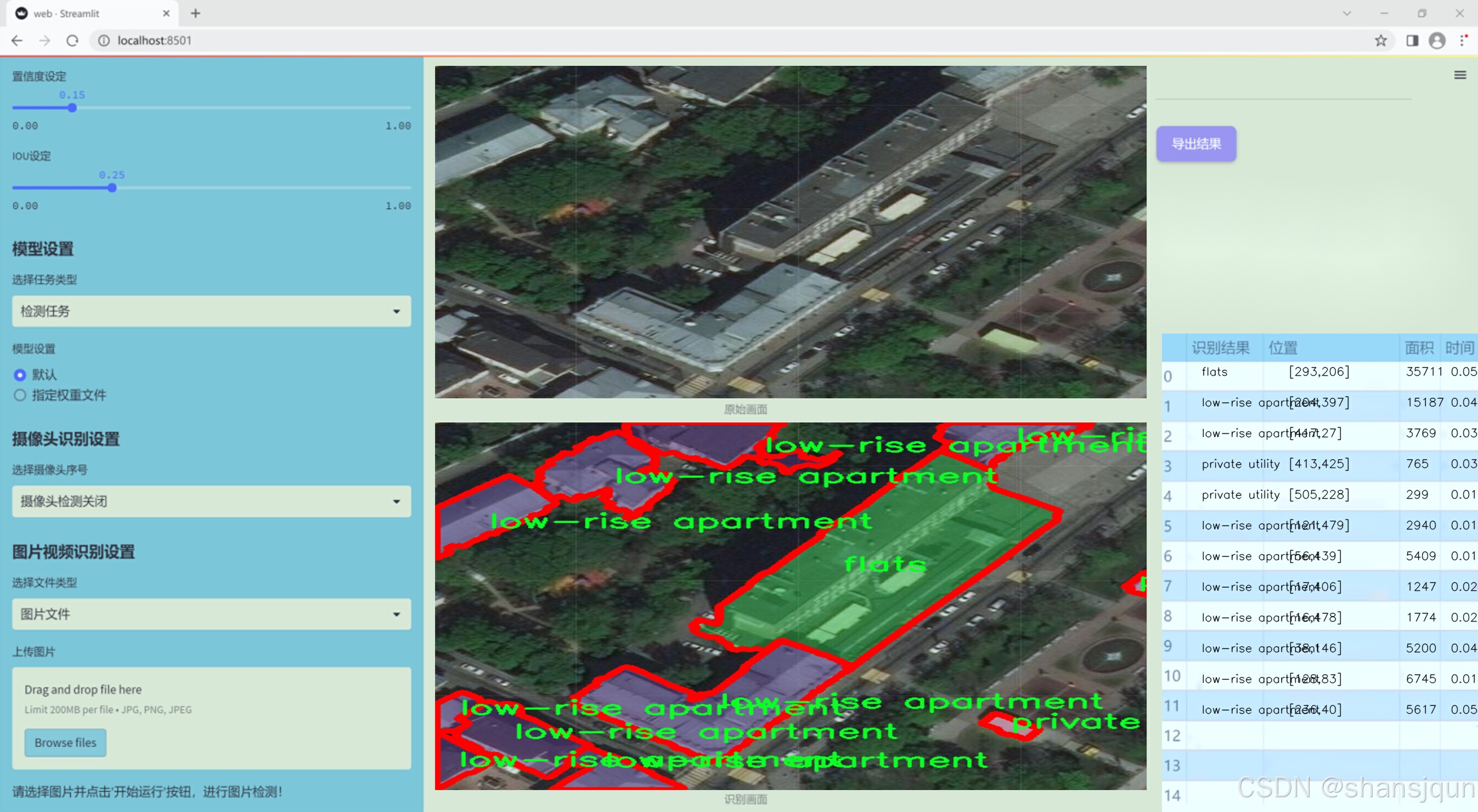This screenshot has width=1478, height=812.
Task: Bookmark this page with star icon
Action: click(1380, 41)
